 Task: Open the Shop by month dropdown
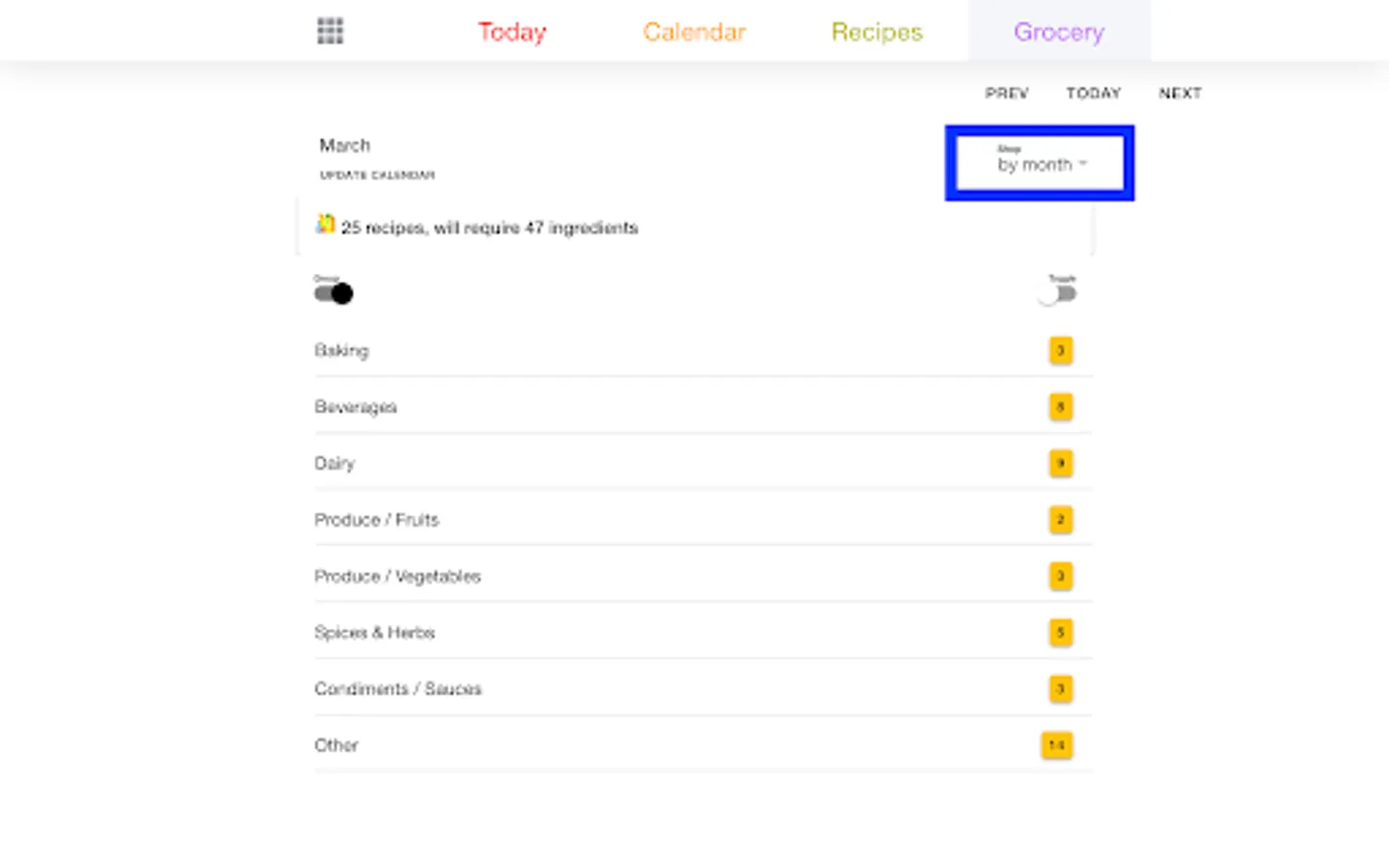[x=1040, y=164]
